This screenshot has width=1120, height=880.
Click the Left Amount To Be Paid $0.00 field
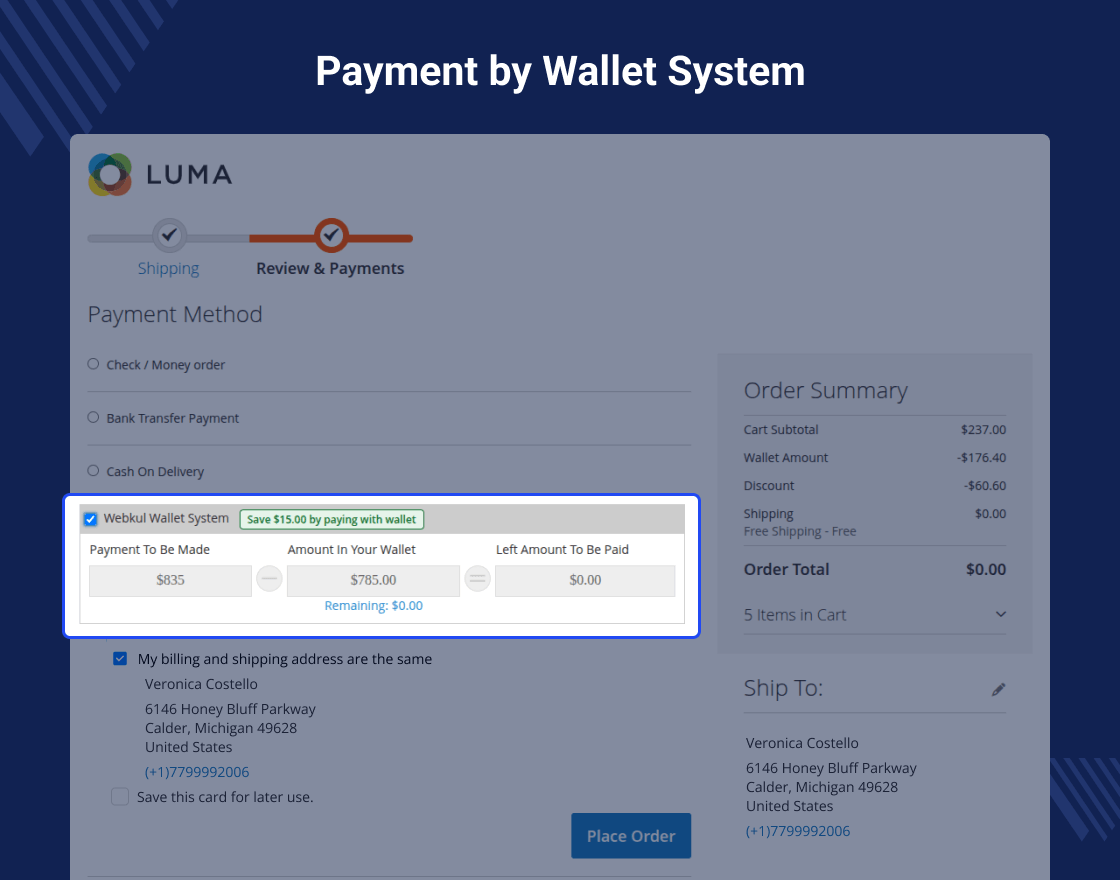tap(585, 581)
